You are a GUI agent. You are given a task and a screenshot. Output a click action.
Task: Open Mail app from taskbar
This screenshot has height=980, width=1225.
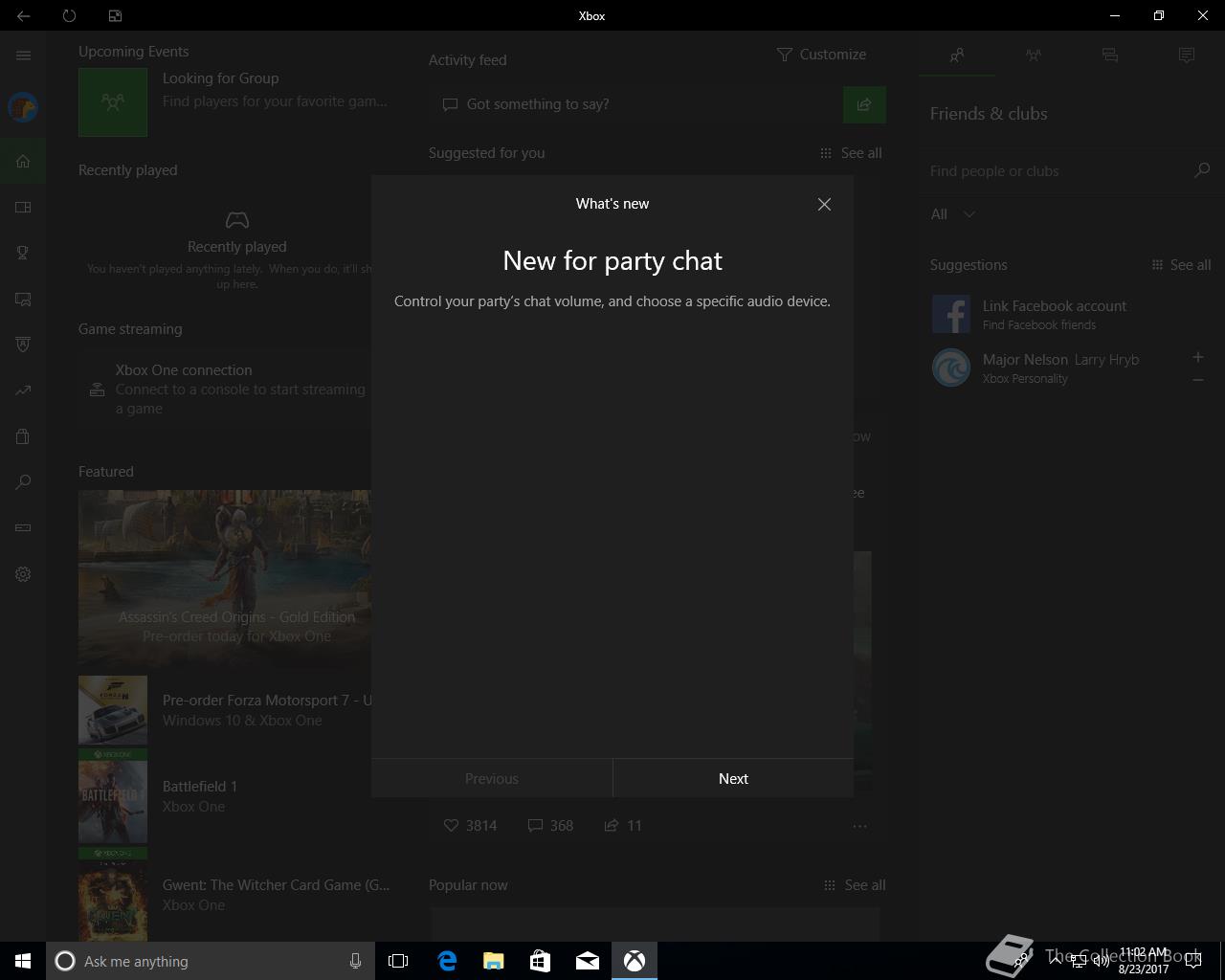click(587, 961)
